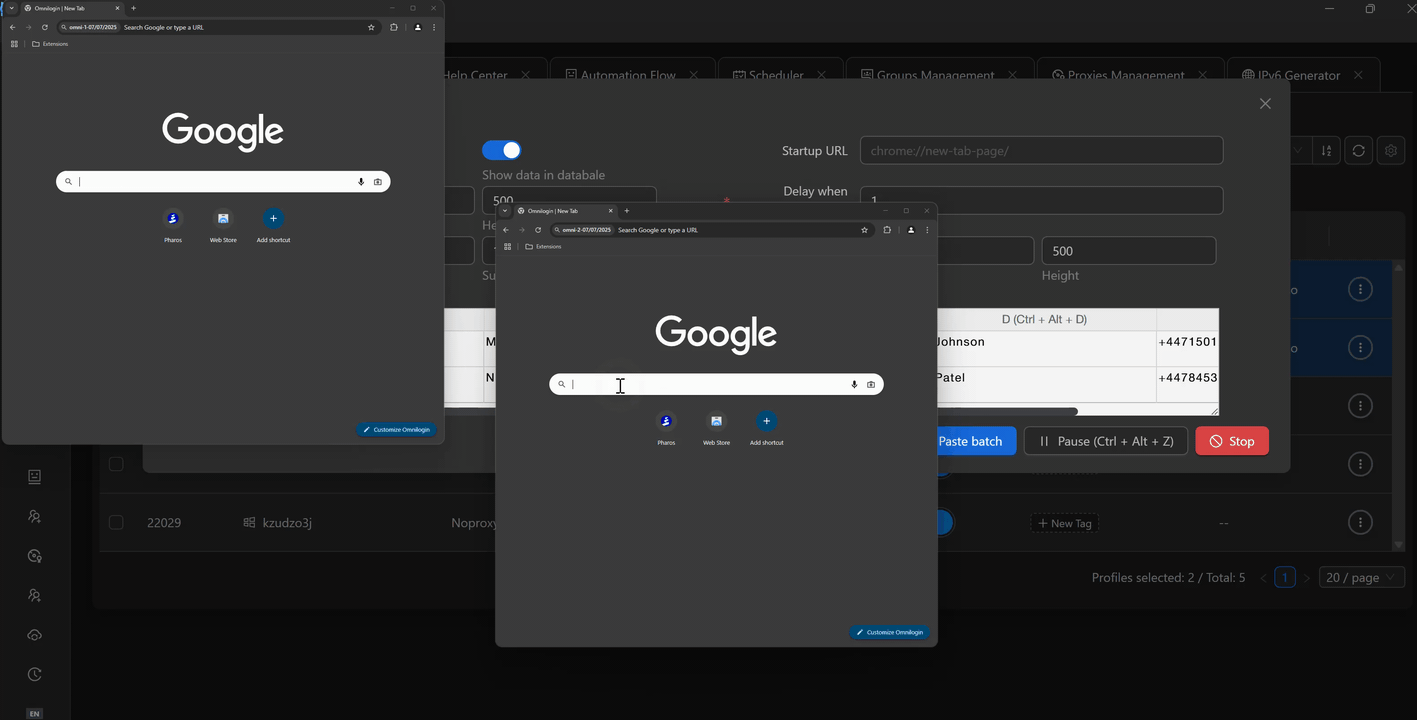Click the microphone voice search icon in omni-2 window

tap(854, 384)
